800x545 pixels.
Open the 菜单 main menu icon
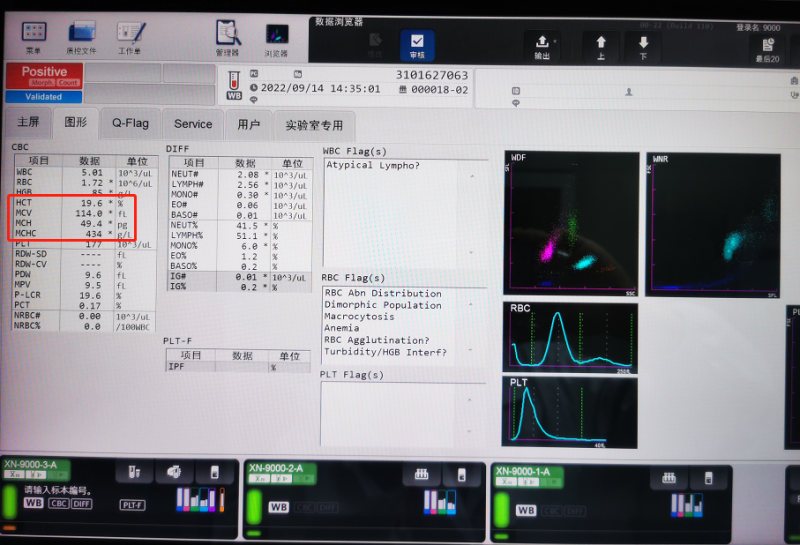tap(33, 37)
